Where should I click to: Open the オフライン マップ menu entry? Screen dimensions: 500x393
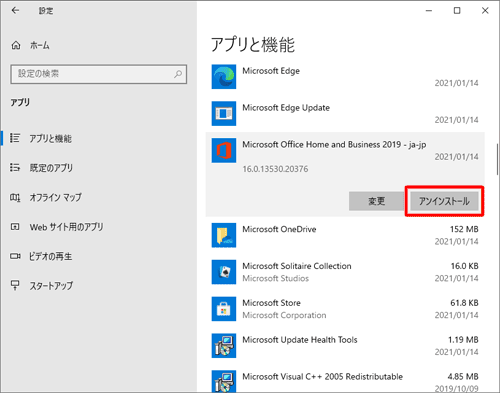pos(55,197)
